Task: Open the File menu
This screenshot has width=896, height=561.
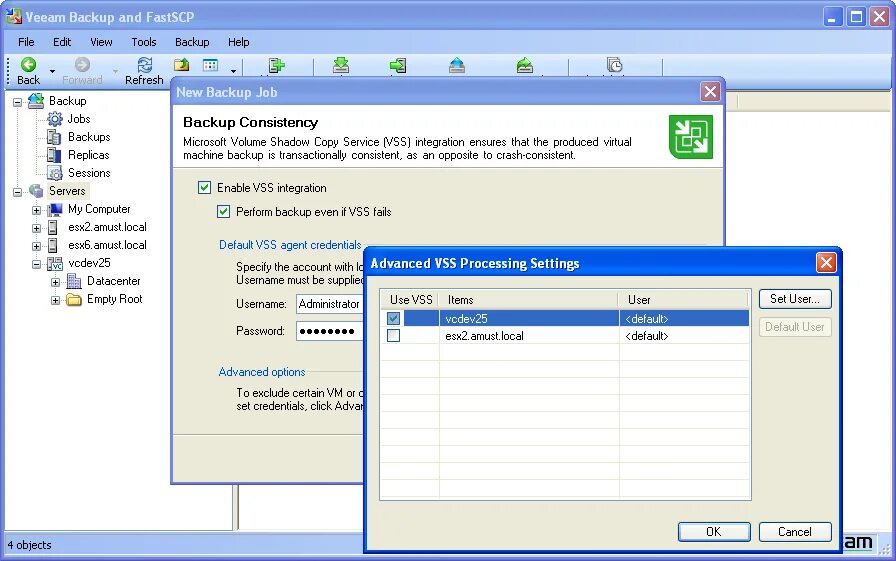Action: click(26, 42)
